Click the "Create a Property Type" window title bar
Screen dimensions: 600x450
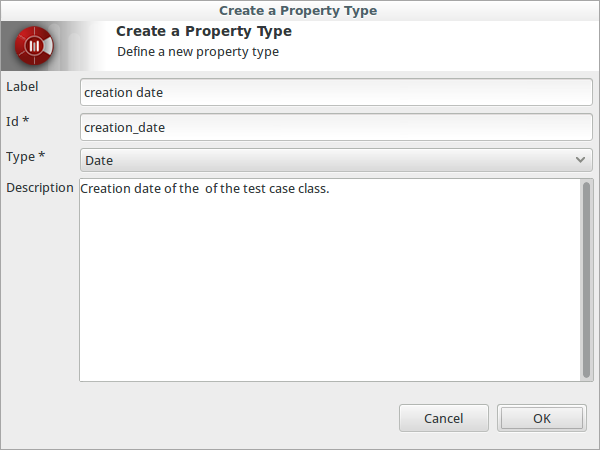(300, 10)
